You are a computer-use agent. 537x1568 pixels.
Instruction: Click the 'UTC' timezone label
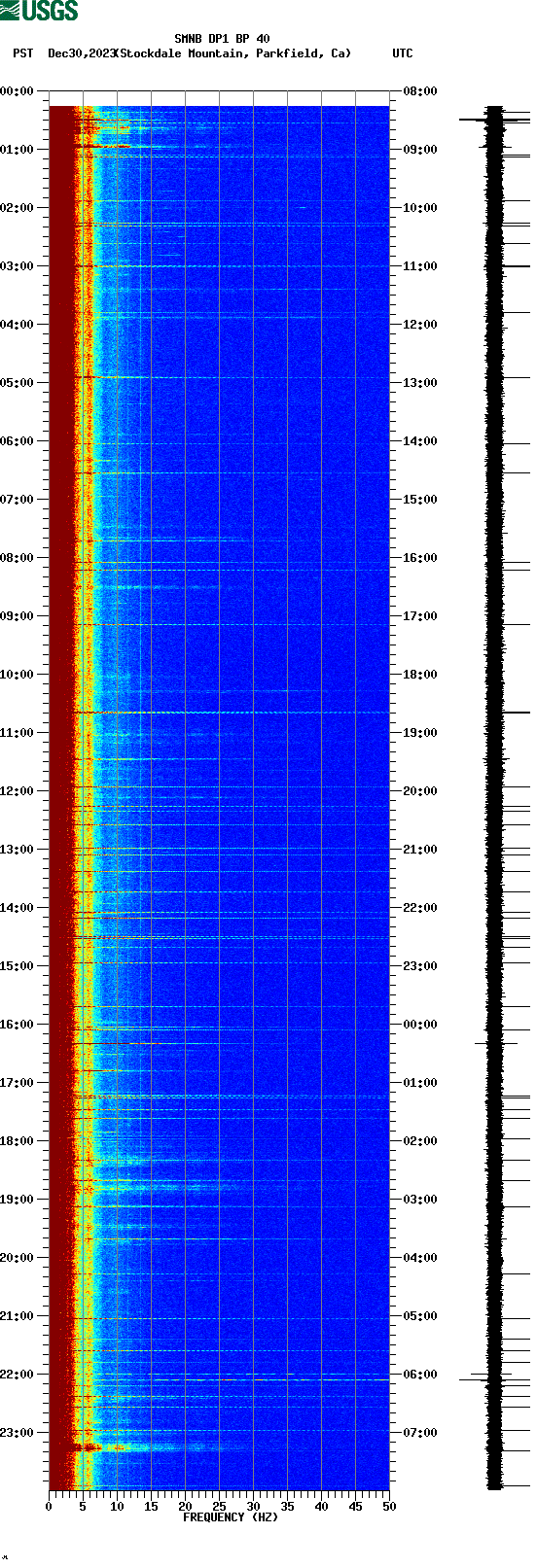[x=403, y=53]
